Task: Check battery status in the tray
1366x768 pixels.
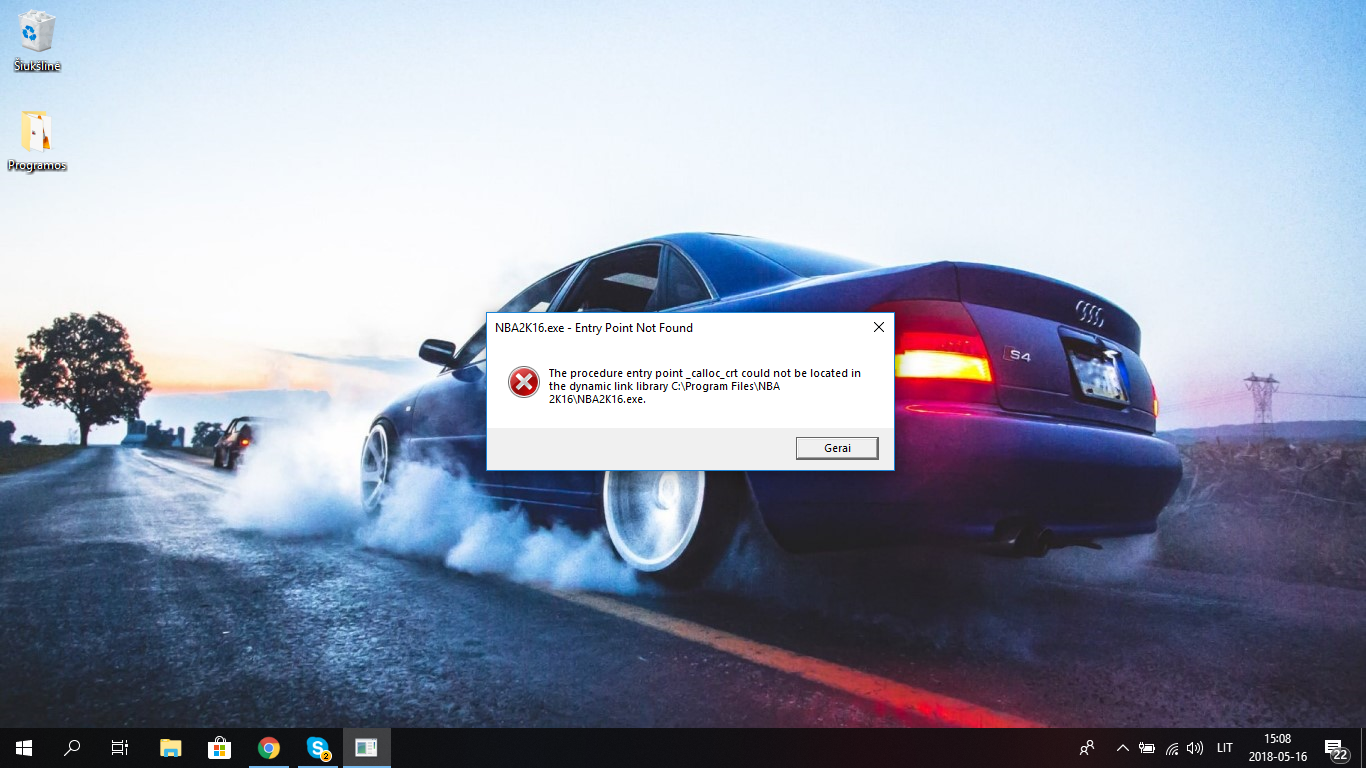Action: (x=1147, y=748)
